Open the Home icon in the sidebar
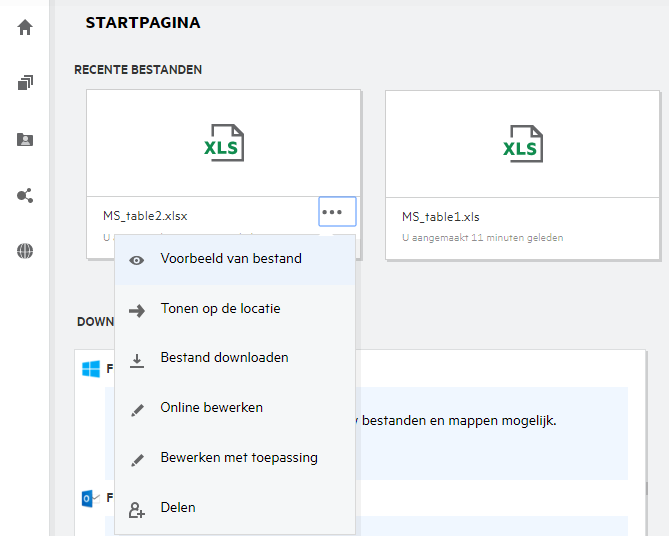This screenshot has width=669, height=536. (x=25, y=27)
